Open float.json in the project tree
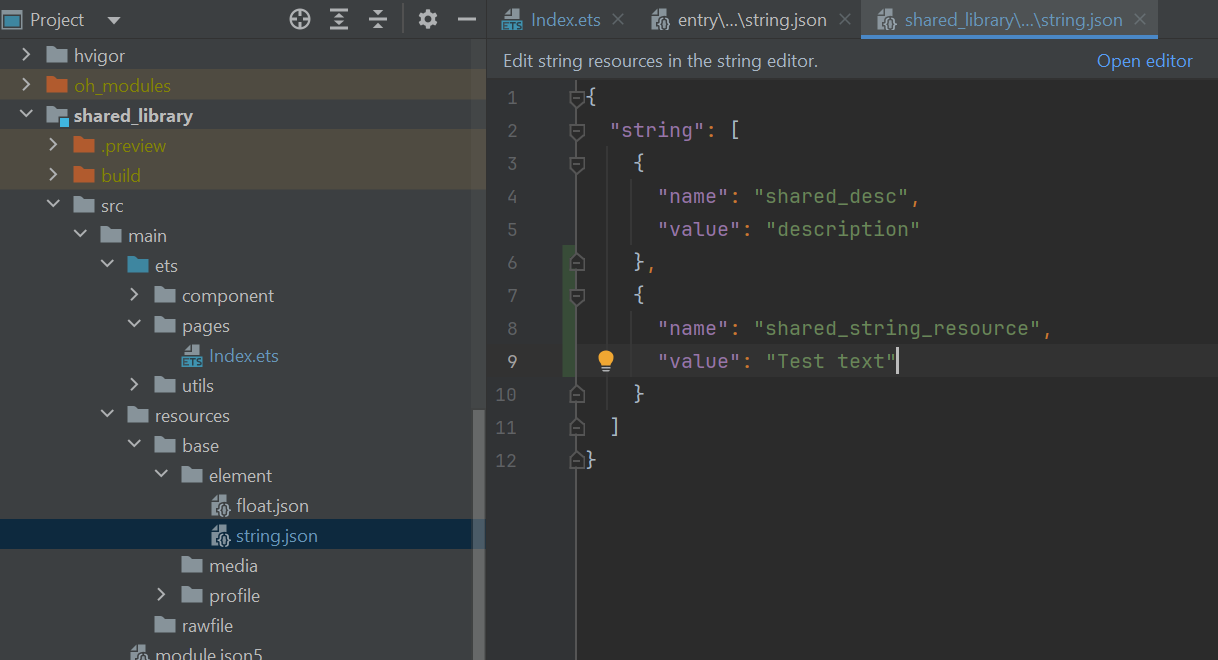This screenshot has height=660, width=1218. point(272,506)
